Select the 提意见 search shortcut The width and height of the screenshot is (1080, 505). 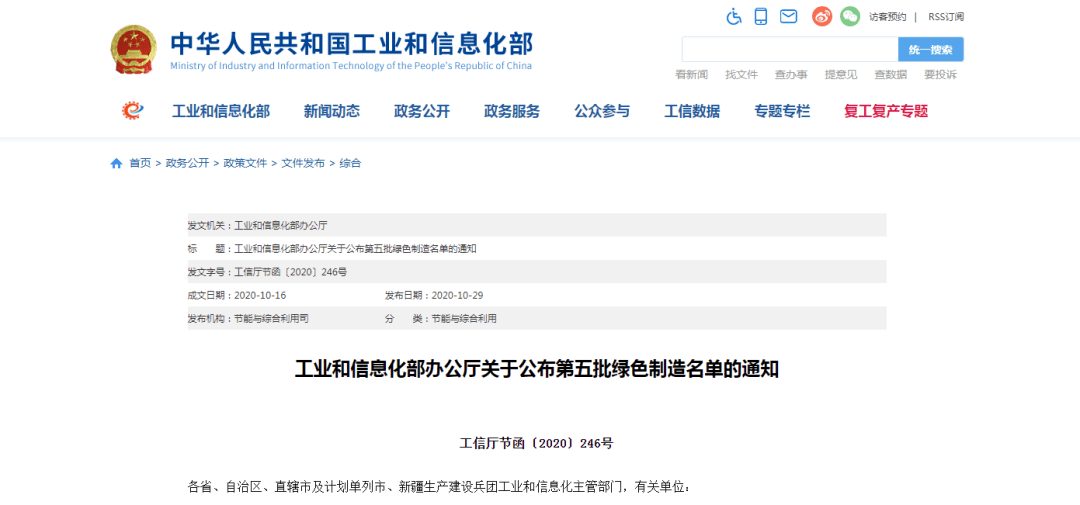[841, 74]
